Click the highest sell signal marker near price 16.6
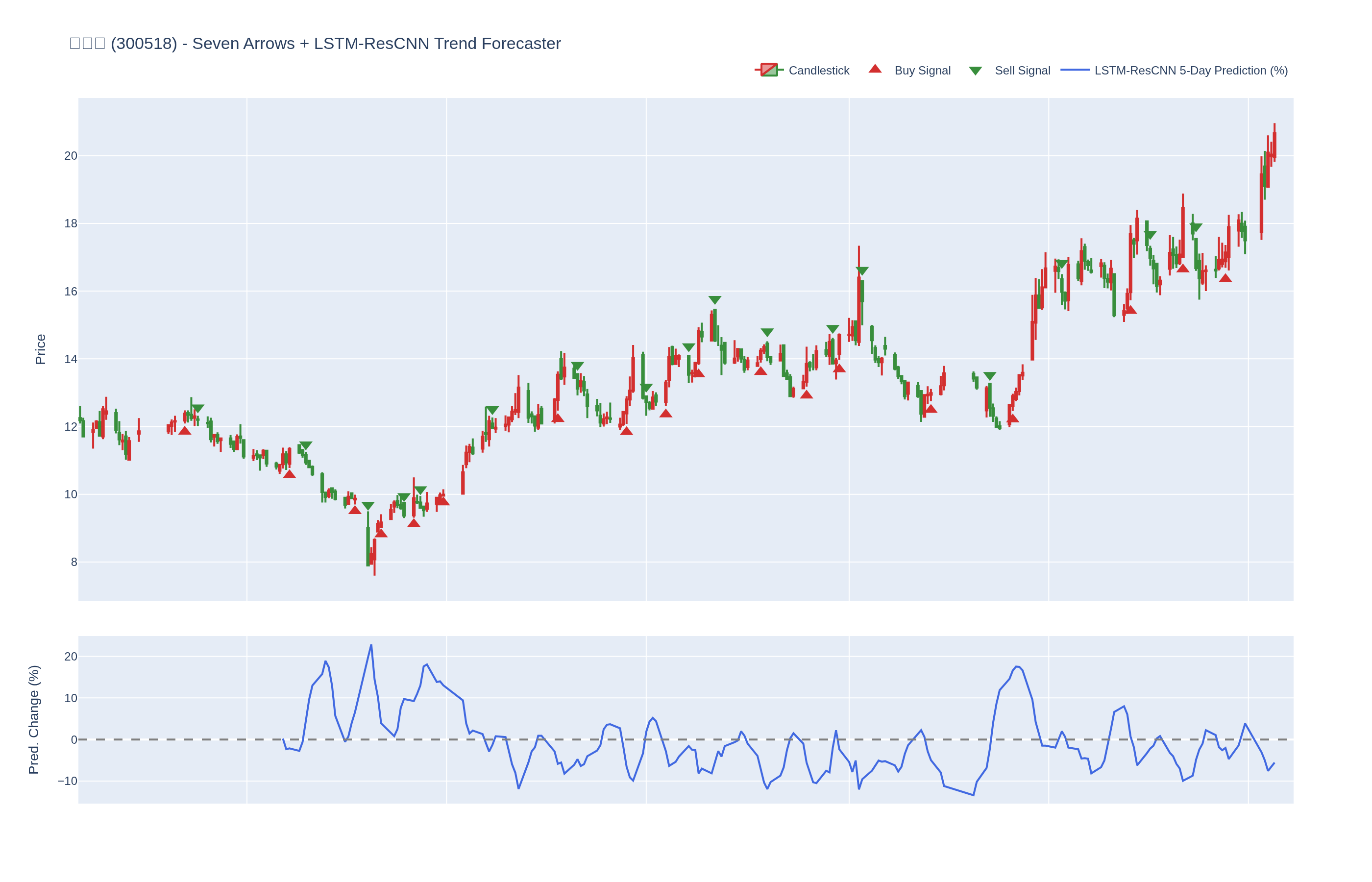 [862, 270]
